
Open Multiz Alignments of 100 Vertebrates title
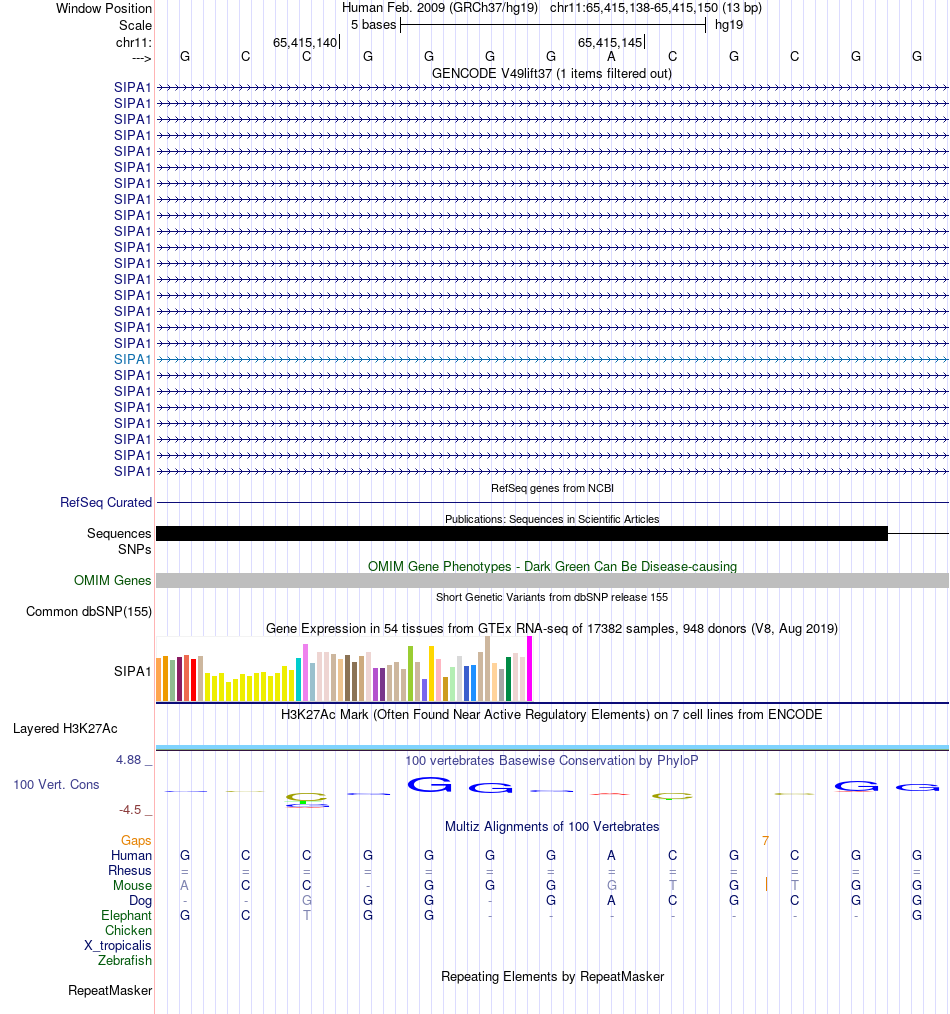(x=552, y=826)
